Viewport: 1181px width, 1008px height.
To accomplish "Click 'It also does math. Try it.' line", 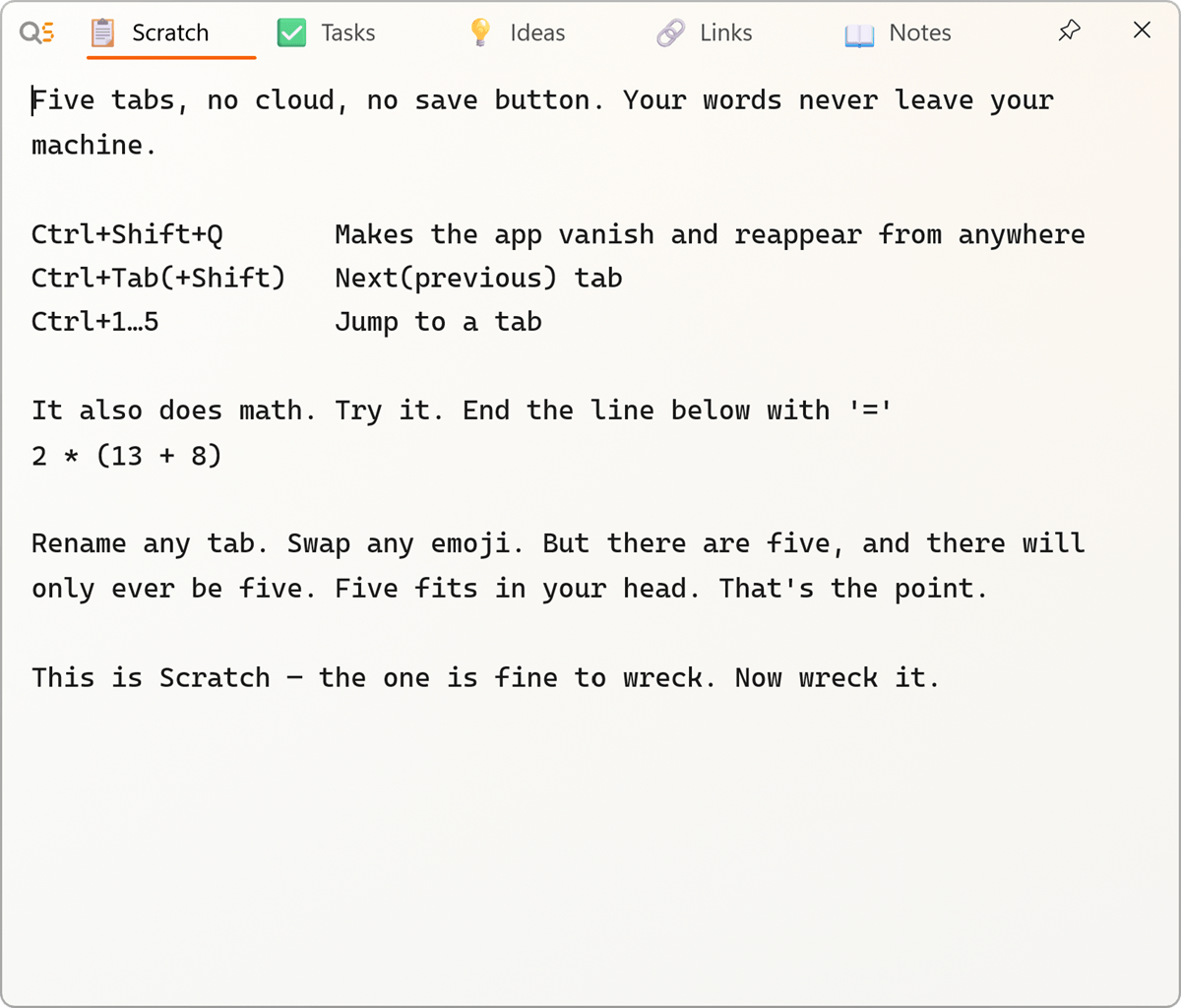I will pyautogui.click(x=462, y=410).
